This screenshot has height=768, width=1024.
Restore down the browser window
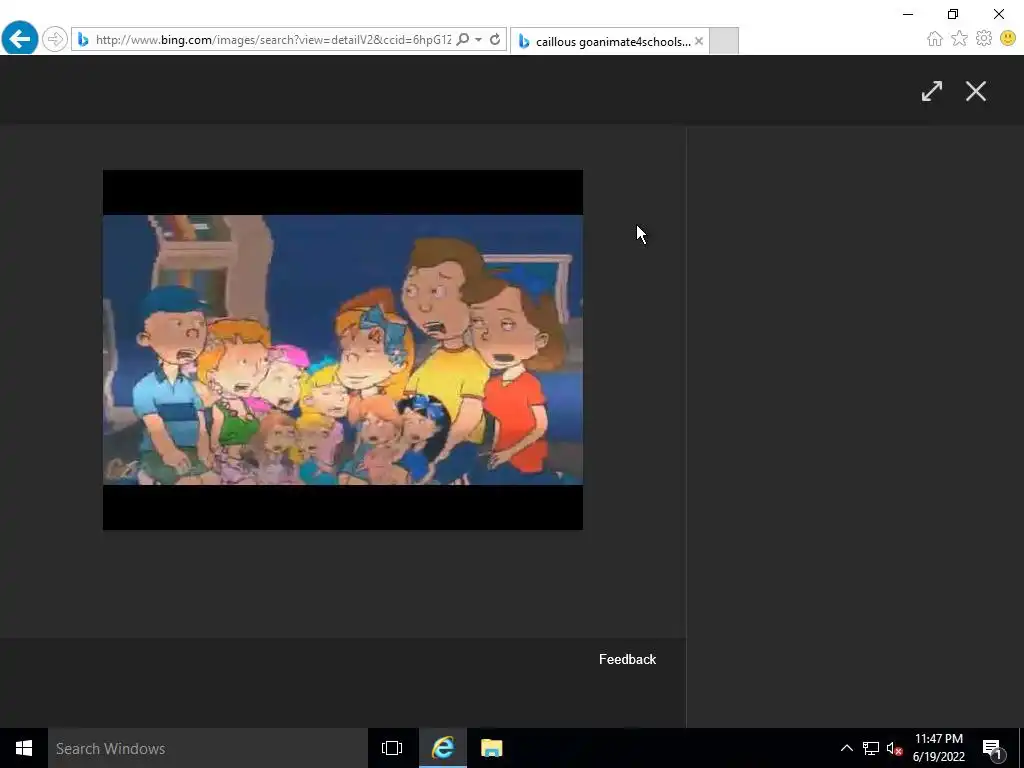953,14
